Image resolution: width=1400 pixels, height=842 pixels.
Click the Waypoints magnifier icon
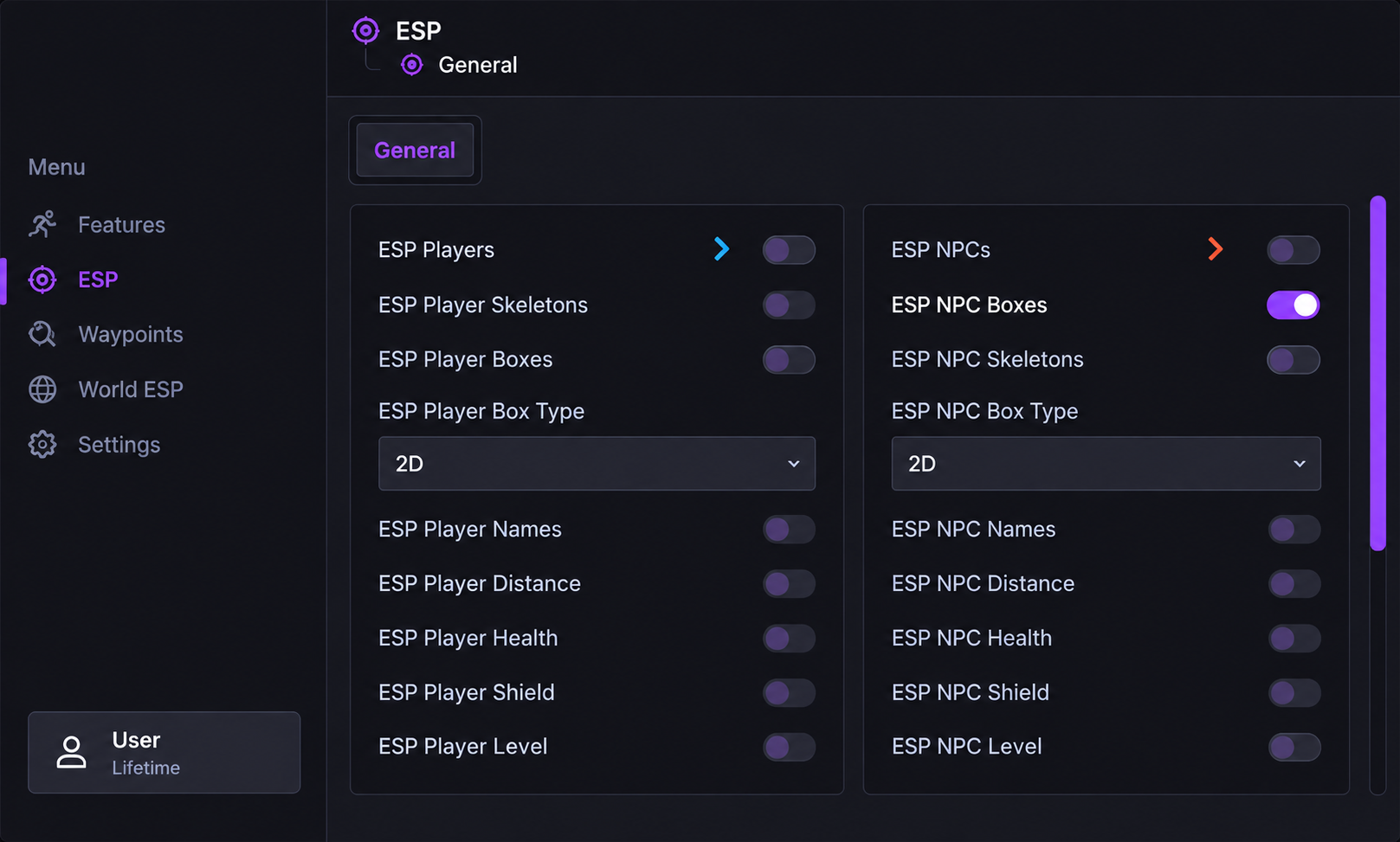pos(42,334)
